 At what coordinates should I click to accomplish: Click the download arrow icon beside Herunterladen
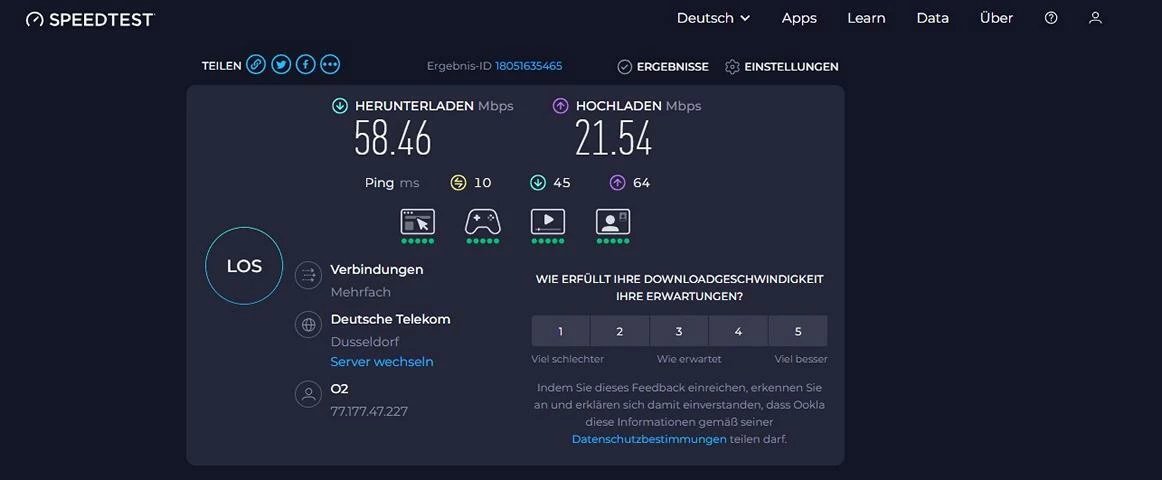[x=340, y=106]
